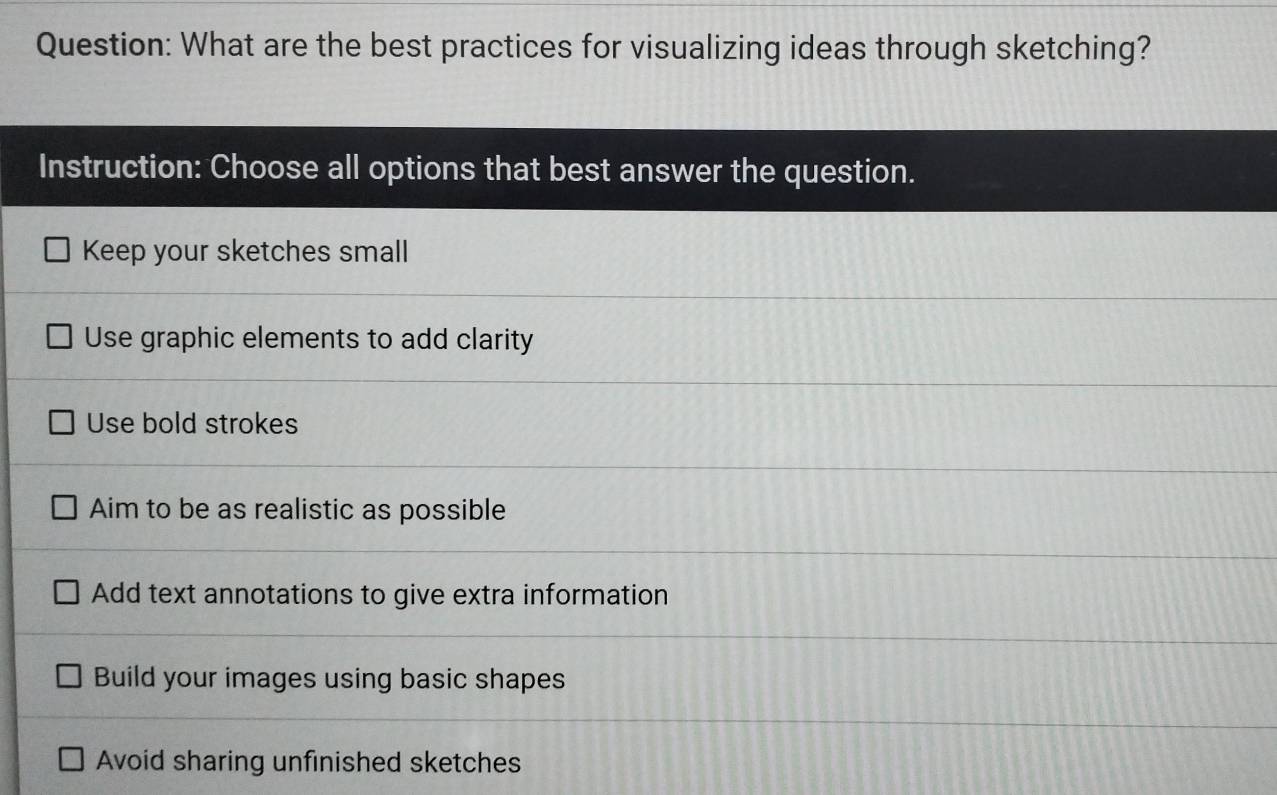Click the 'Build your images using basic shapes' text
The height and width of the screenshot is (795, 1277).
pos(330,679)
